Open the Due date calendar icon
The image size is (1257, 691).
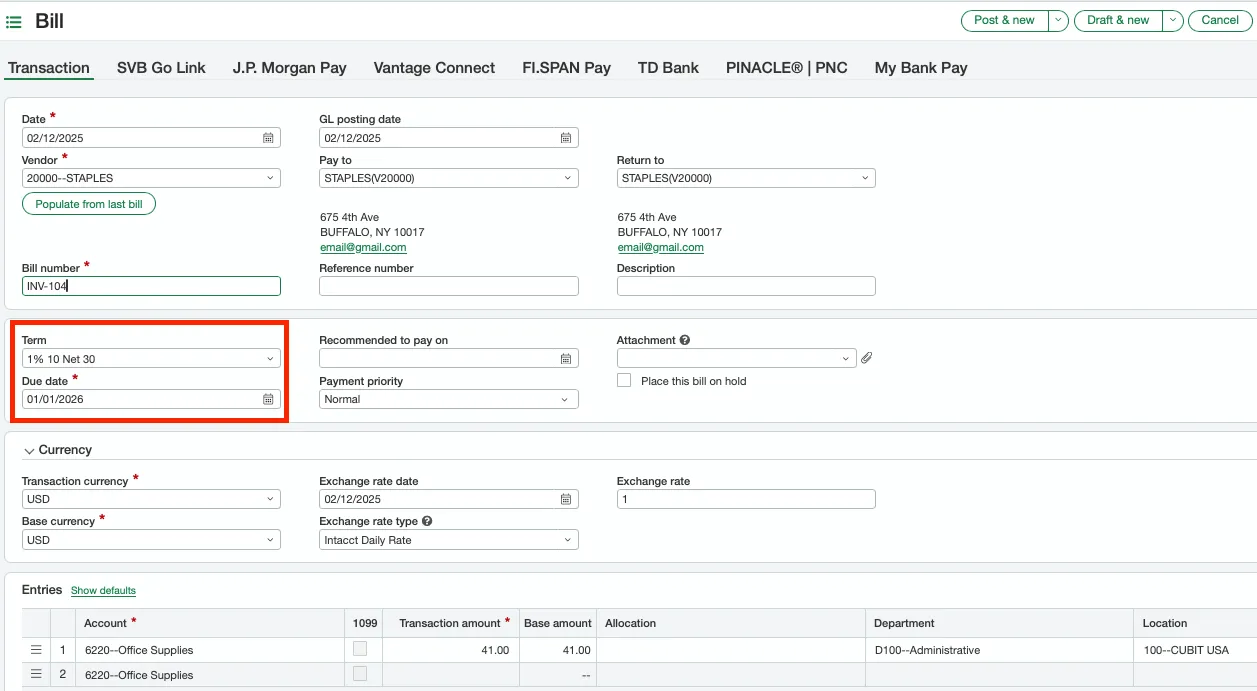[x=268, y=399]
